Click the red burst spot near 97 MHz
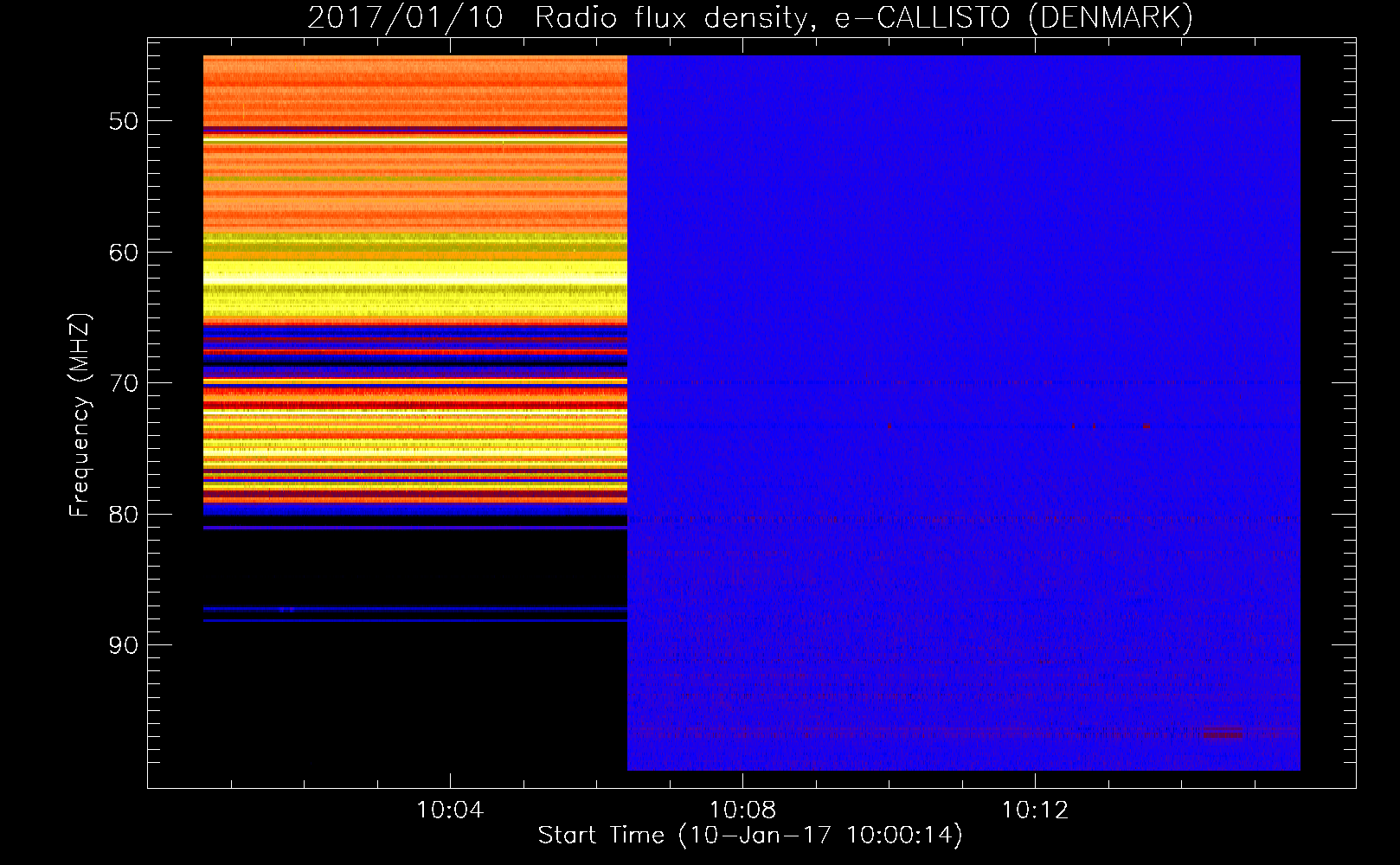Image resolution: width=1400 pixels, height=865 pixels. pyautogui.click(x=1221, y=734)
